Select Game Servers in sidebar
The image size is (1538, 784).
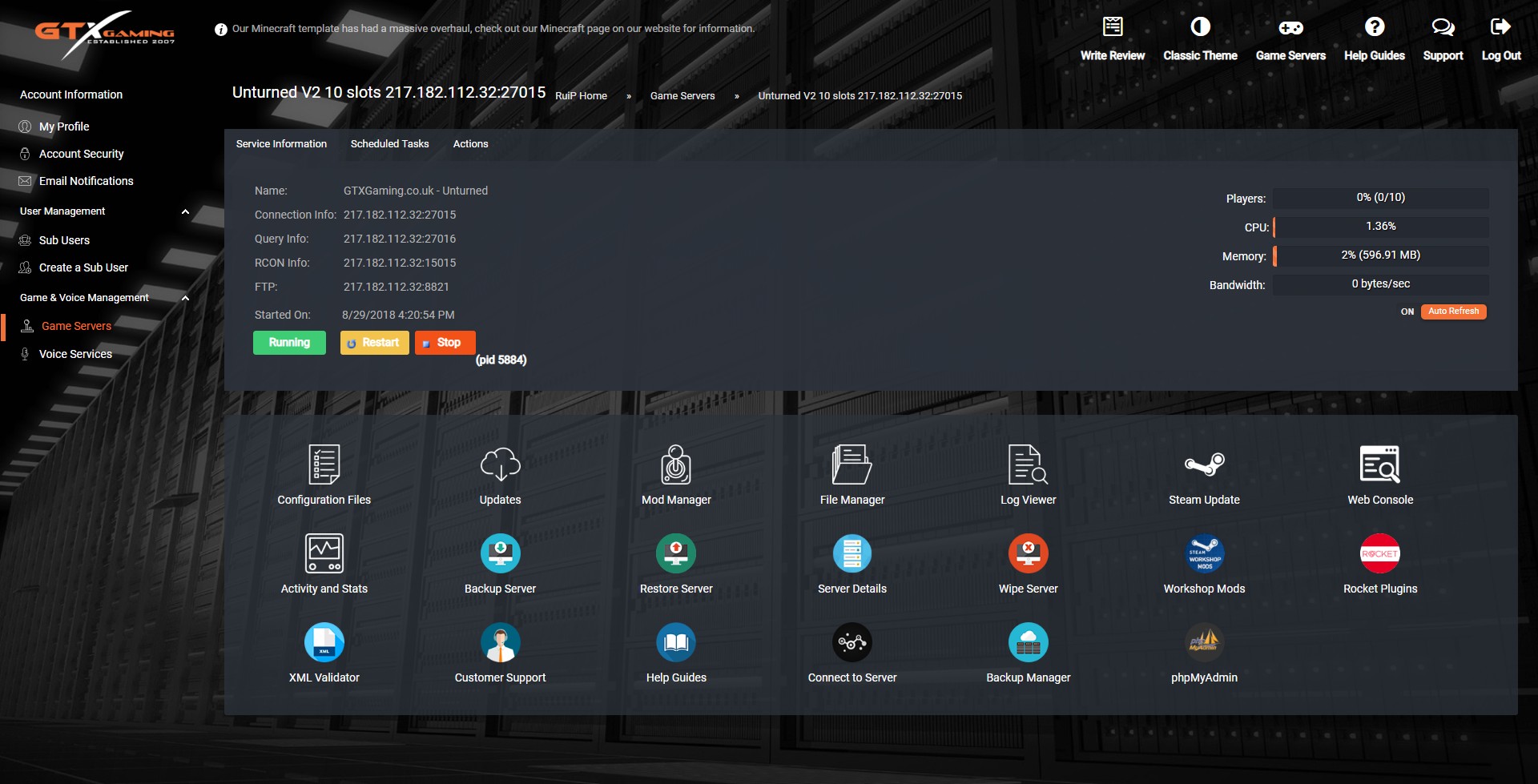76,326
